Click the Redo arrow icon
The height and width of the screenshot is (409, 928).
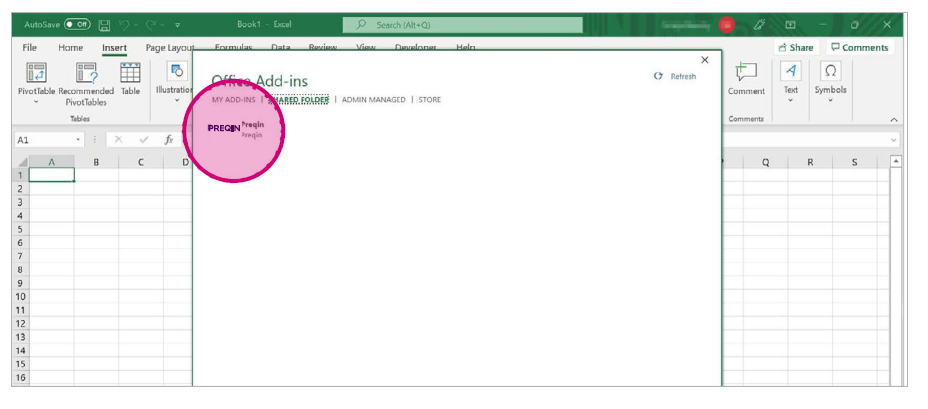coord(151,25)
